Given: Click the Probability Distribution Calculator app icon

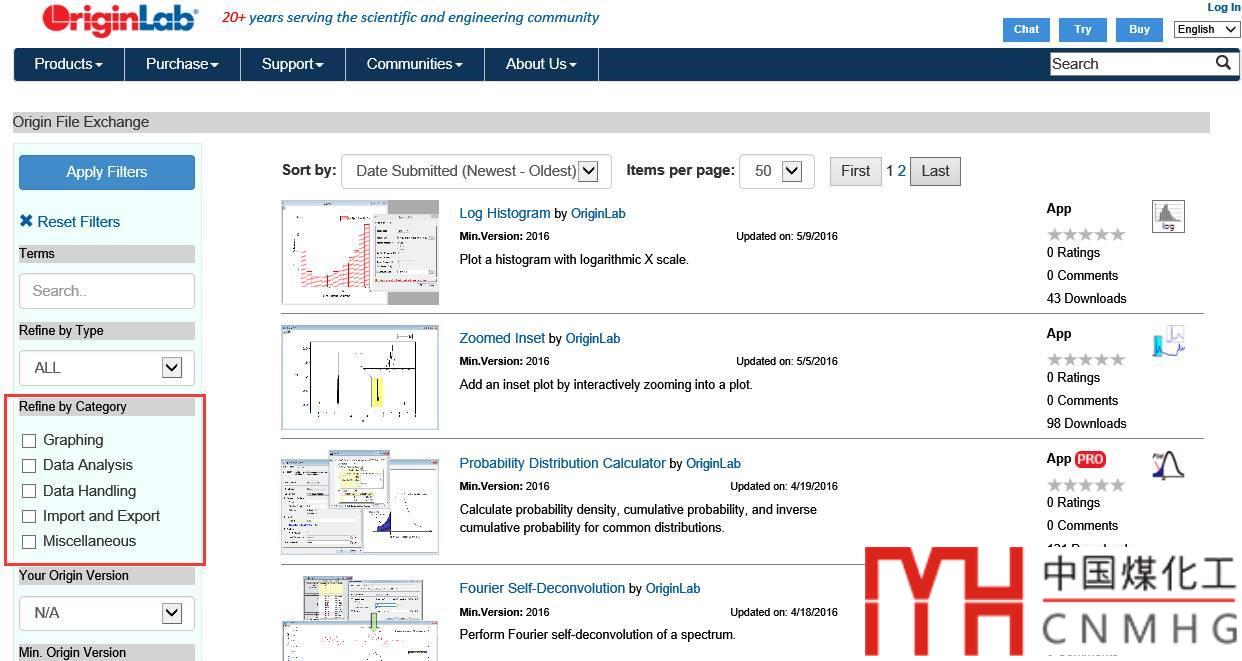Looking at the screenshot, I should tap(1167, 466).
